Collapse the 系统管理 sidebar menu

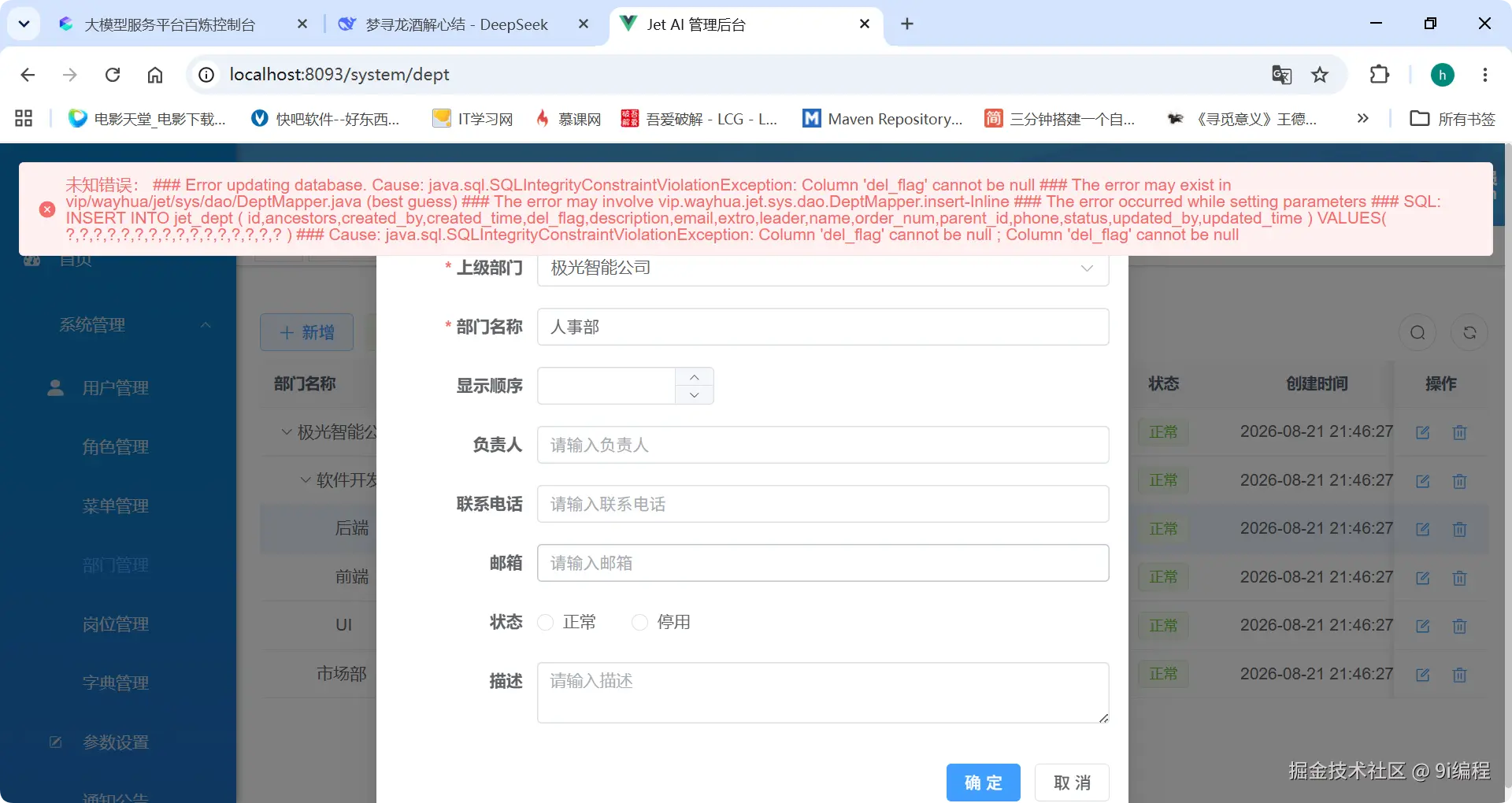pyautogui.click(x=118, y=324)
